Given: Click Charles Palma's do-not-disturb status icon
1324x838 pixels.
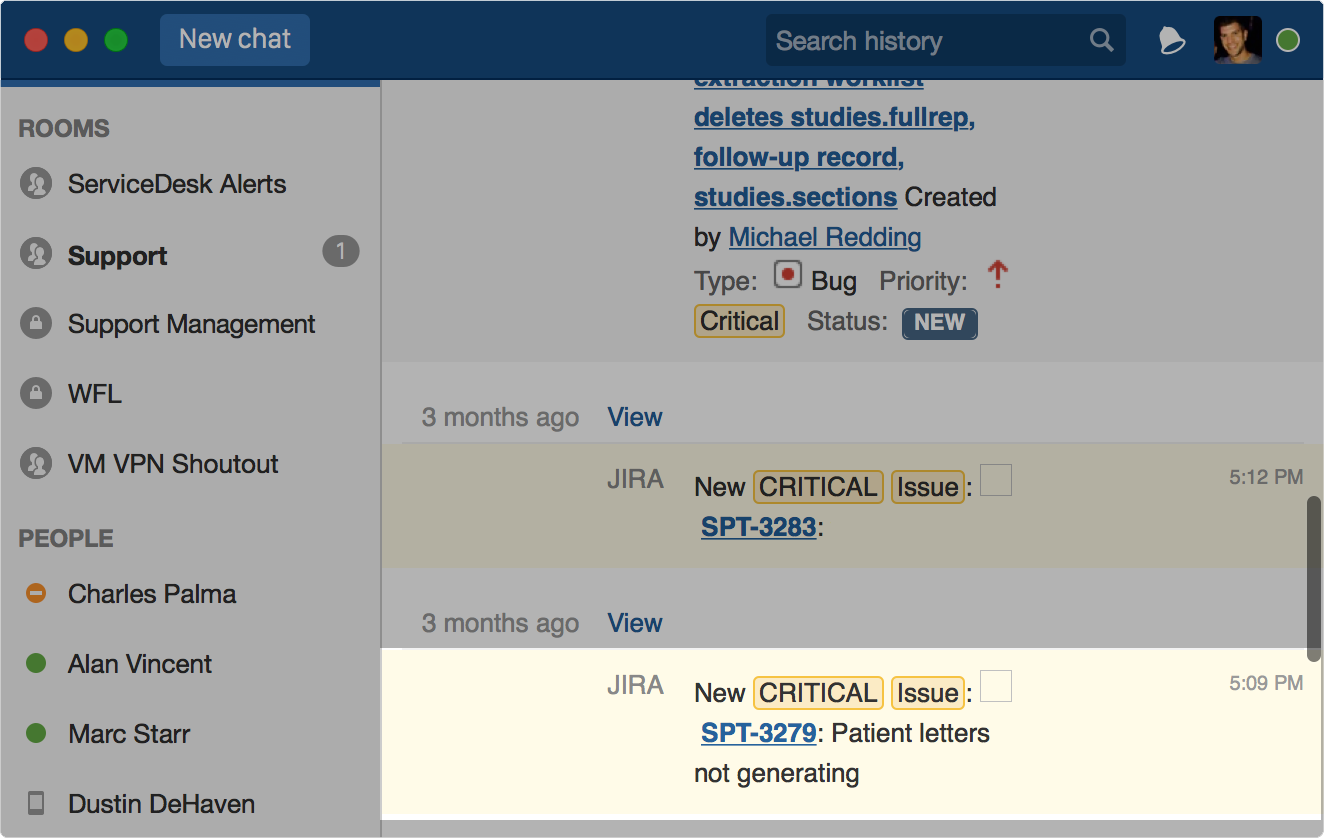Looking at the screenshot, I should pyautogui.click(x=36, y=594).
